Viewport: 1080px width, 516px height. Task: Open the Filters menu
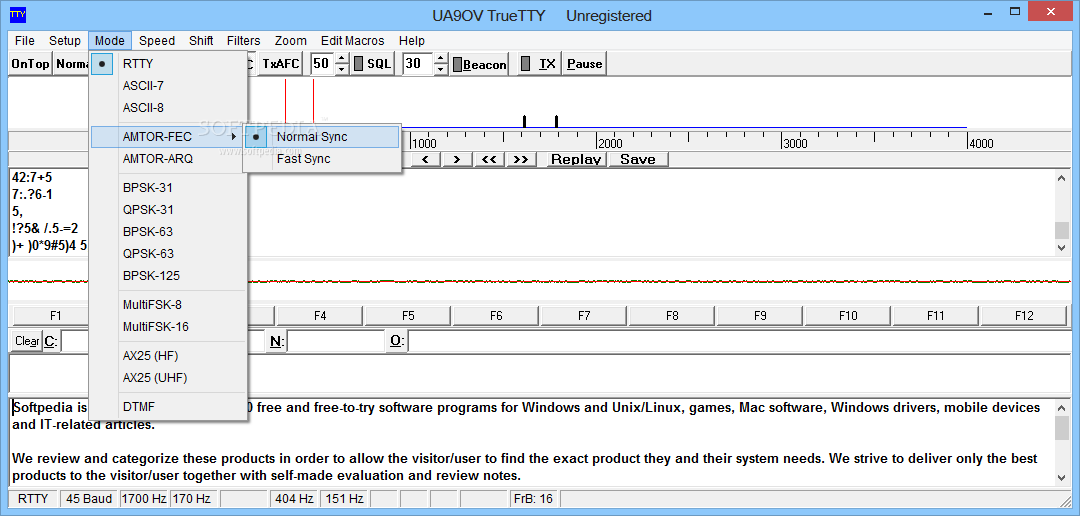(x=244, y=41)
